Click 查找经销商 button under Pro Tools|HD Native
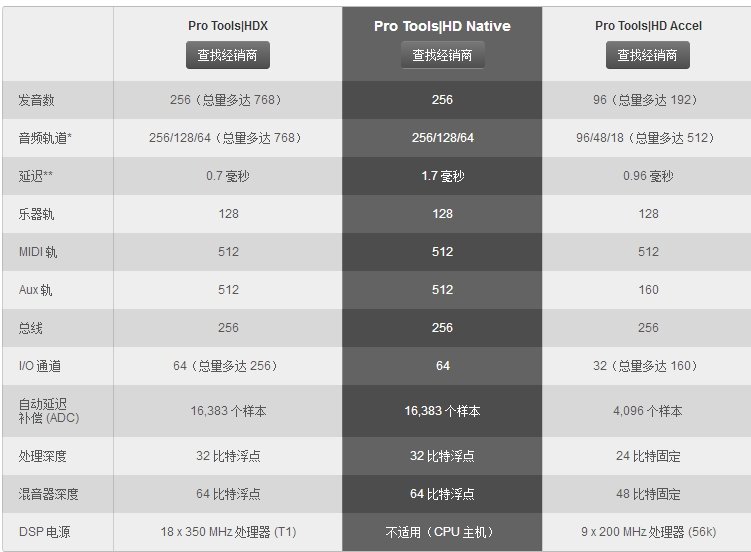This screenshot has width=751, height=552. coord(442,55)
